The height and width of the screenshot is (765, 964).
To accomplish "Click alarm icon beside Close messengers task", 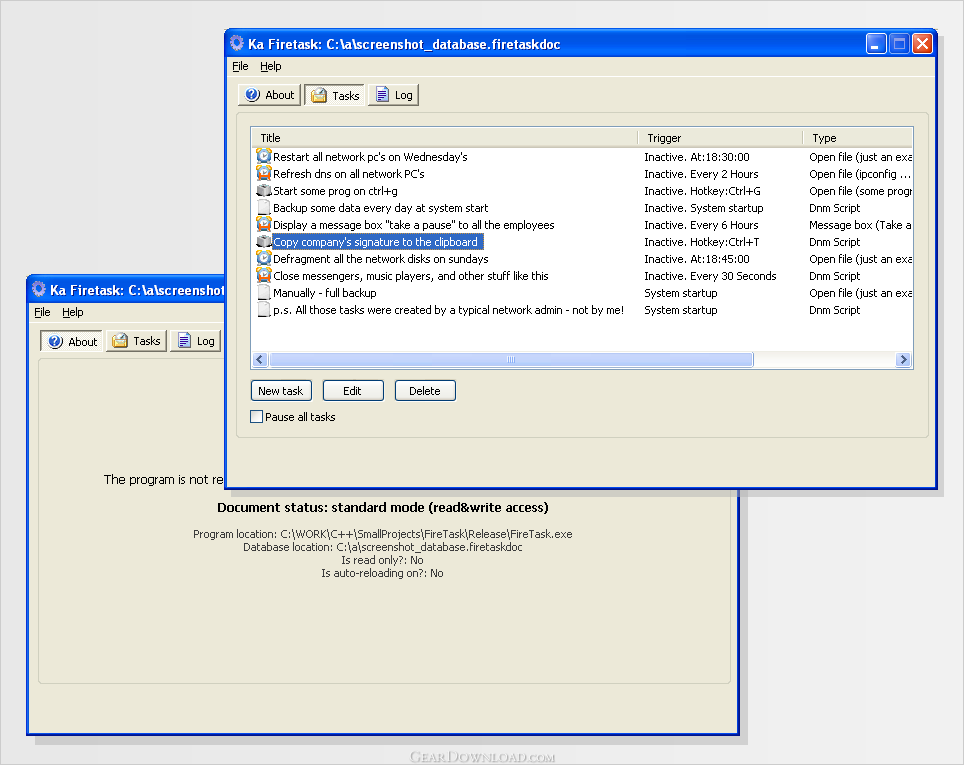I will (x=264, y=275).
